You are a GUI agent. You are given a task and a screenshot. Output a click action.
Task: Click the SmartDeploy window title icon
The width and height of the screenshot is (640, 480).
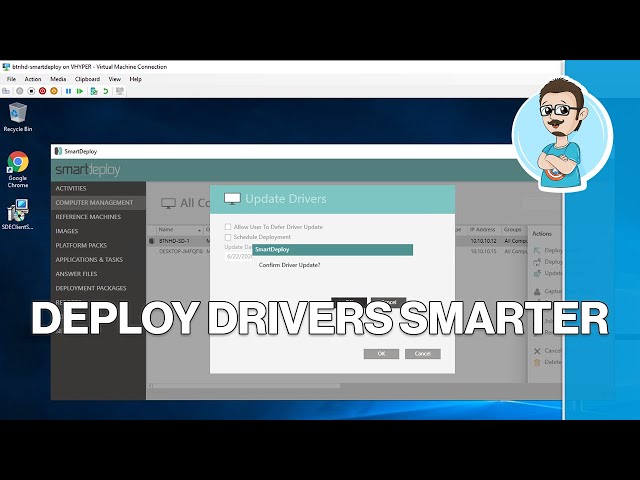click(58, 151)
